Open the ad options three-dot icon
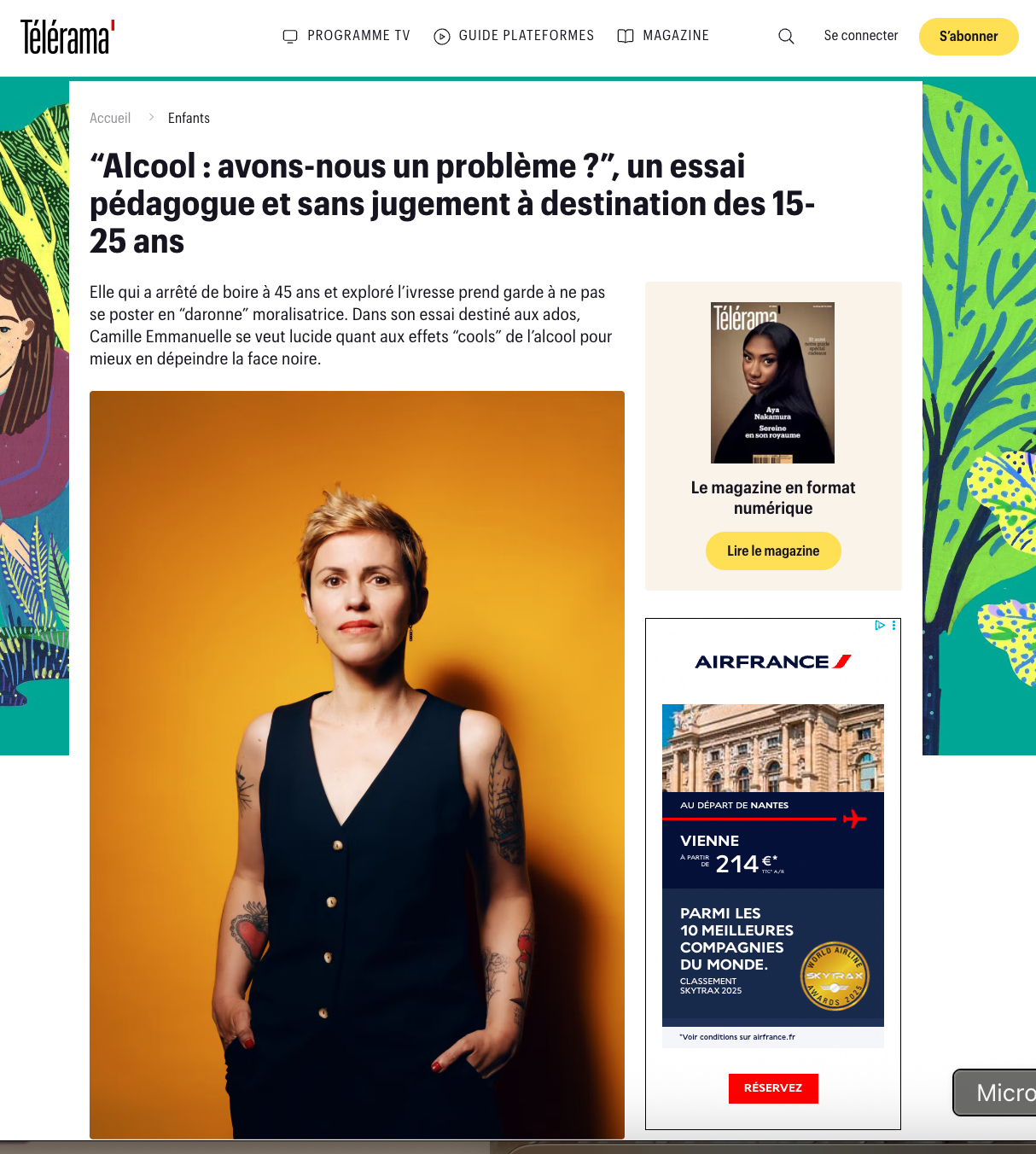Screen dimensions: 1036x1154 pos(893,626)
